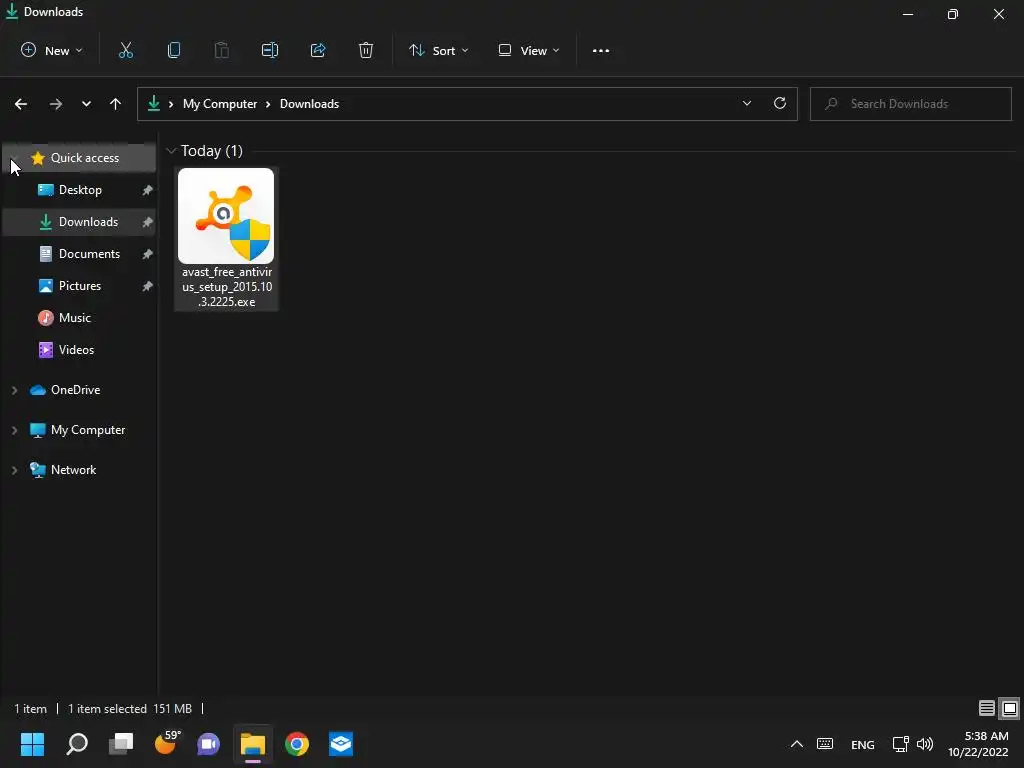Open the New item dropdown

point(52,50)
